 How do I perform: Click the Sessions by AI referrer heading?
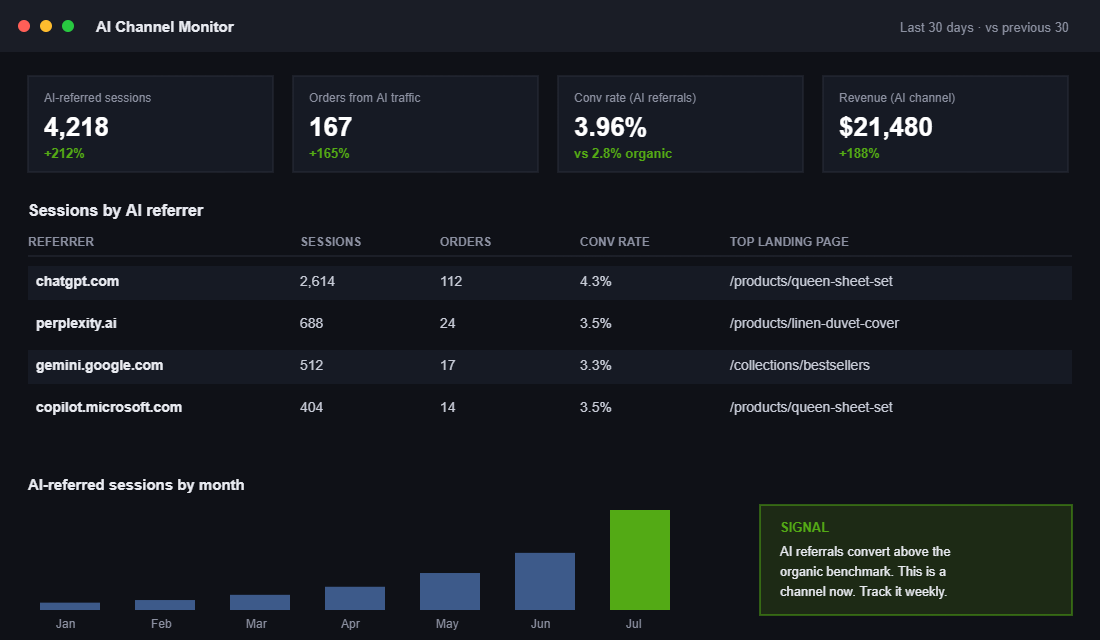click(116, 211)
